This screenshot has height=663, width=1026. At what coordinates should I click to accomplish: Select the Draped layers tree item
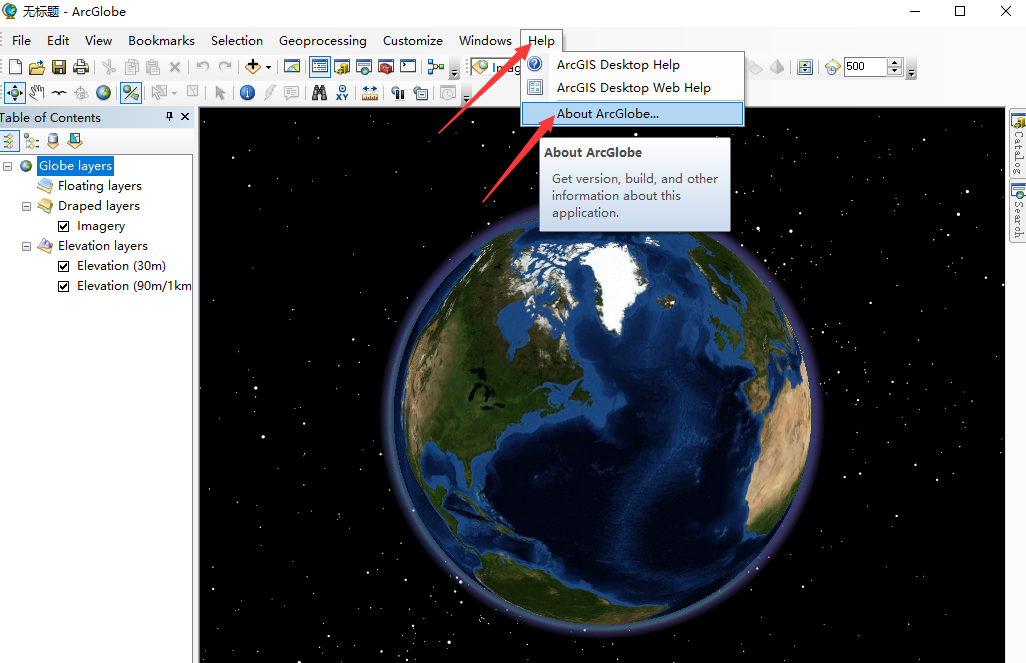pyautogui.click(x=99, y=206)
